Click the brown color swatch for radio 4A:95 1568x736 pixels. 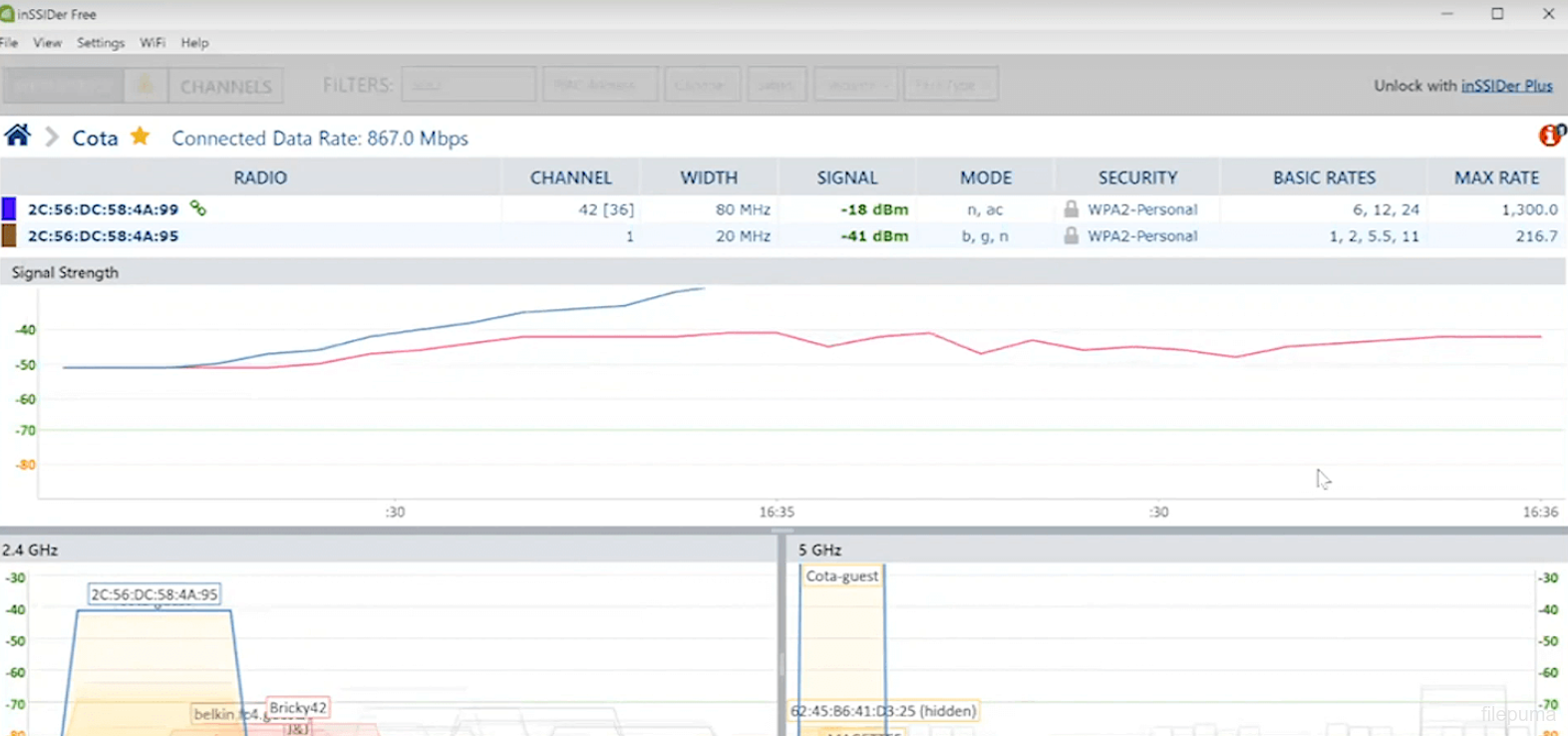coord(9,236)
